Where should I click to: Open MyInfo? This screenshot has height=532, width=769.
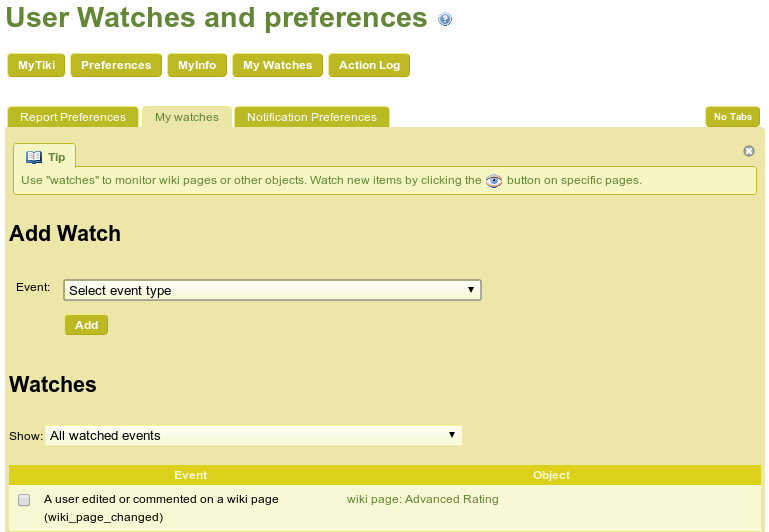(x=197, y=65)
